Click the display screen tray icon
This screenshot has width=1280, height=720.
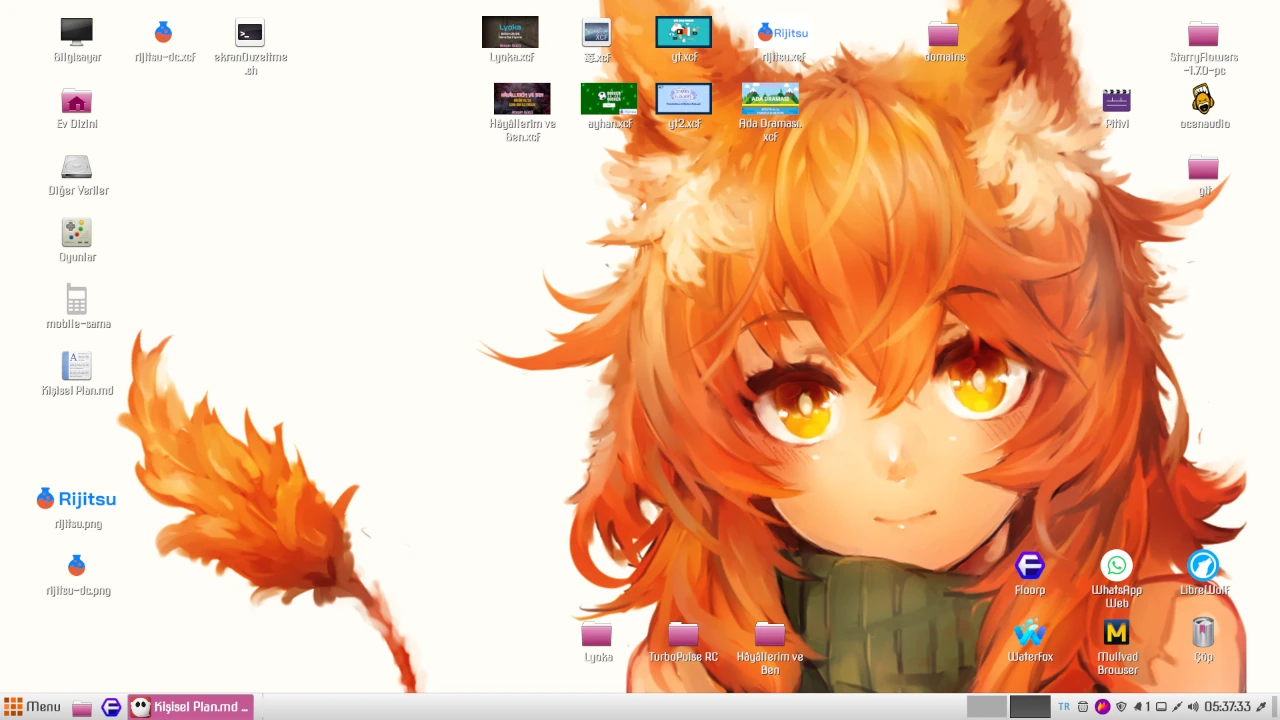pyautogui.click(x=1162, y=707)
